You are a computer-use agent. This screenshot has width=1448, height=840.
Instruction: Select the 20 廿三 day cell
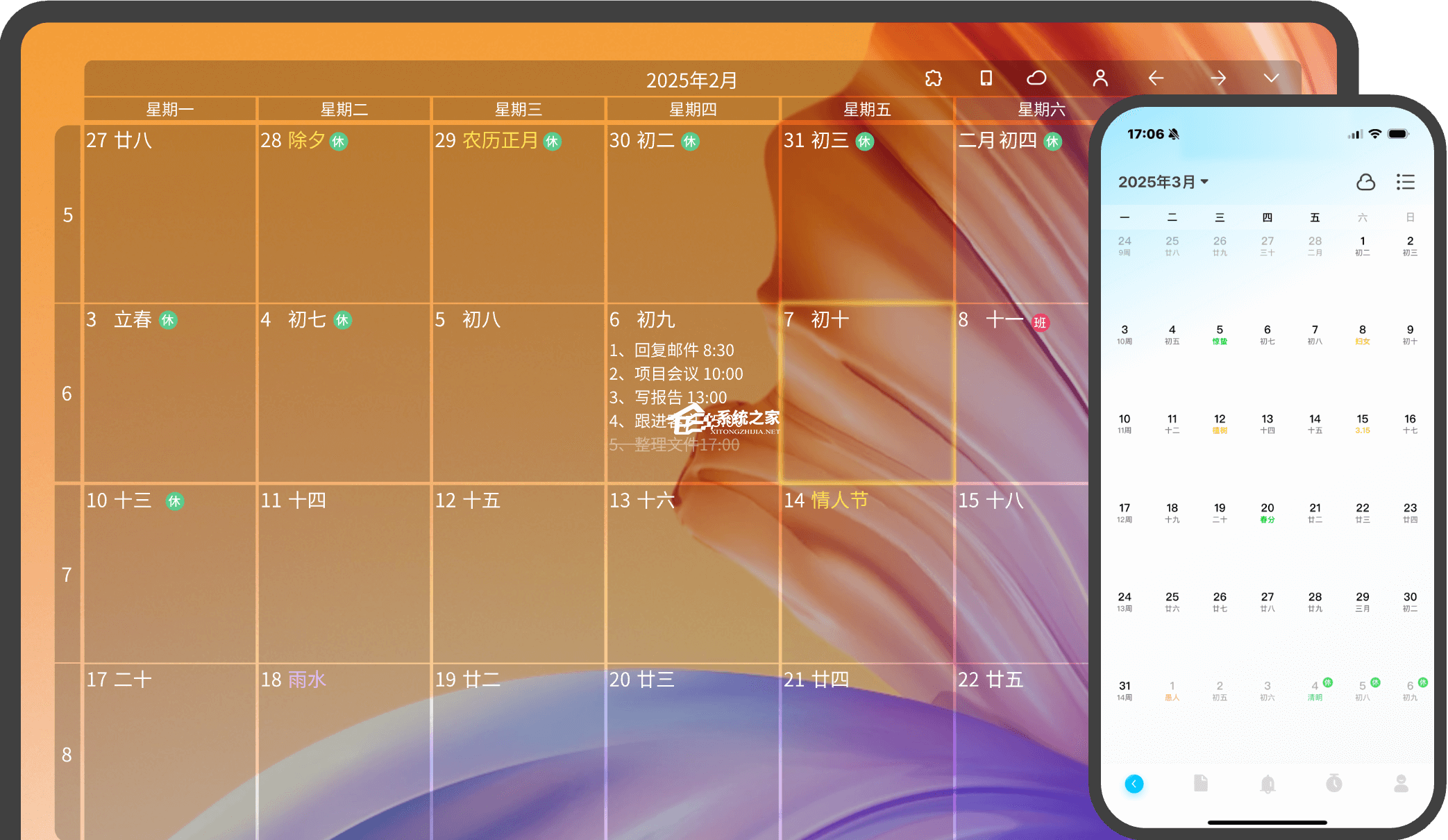[693, 751]
